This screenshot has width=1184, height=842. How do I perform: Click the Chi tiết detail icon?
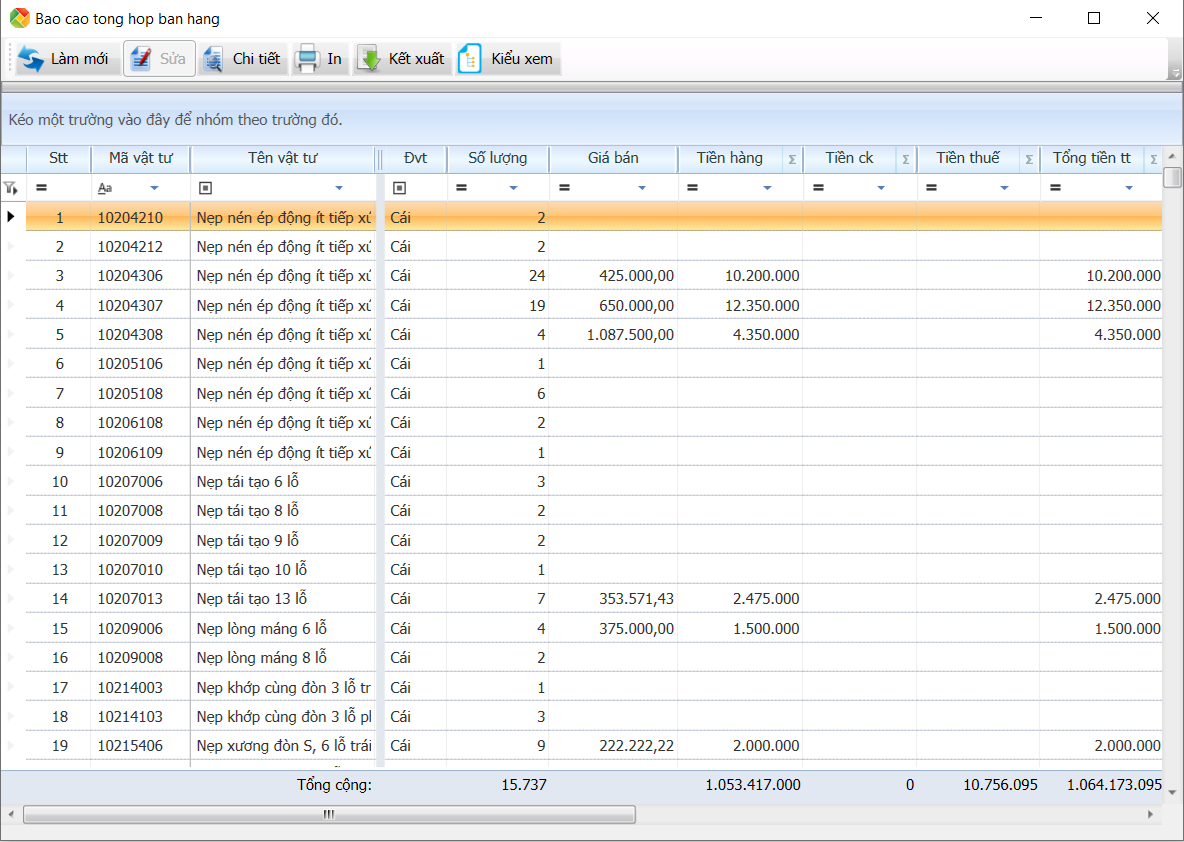tap(213, 59)
